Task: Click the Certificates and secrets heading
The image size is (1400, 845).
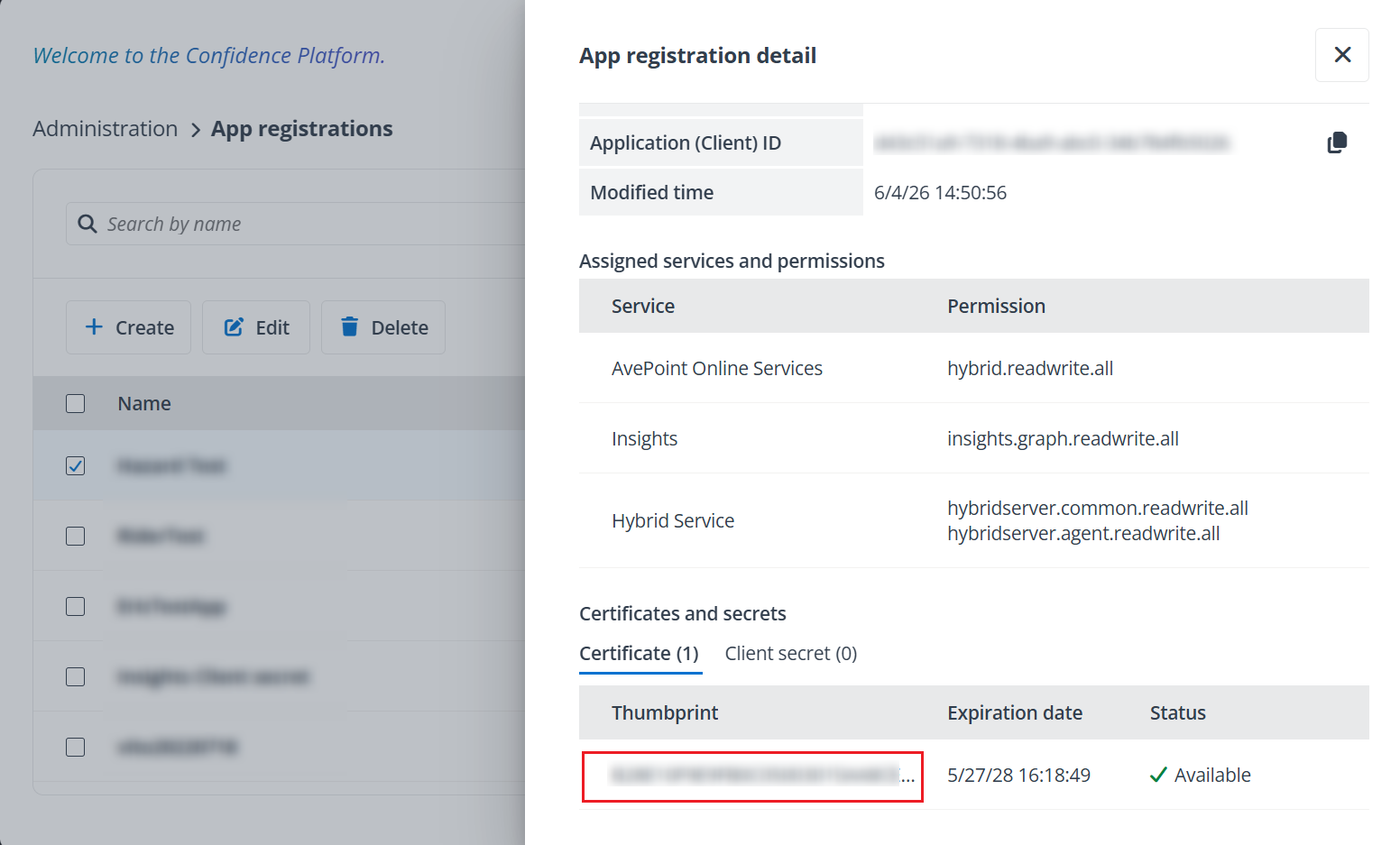Action: point(683,613)
